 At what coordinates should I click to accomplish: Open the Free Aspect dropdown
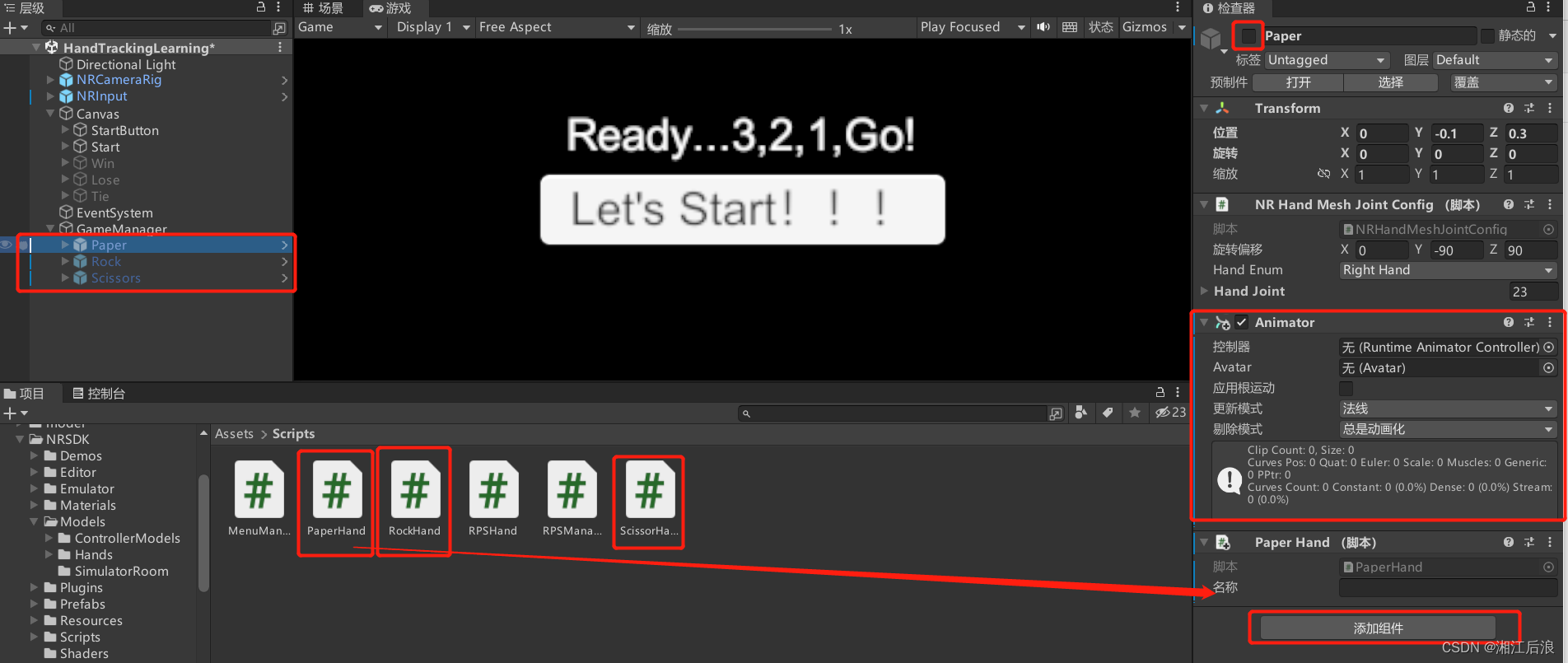click(x=557, y=27)
